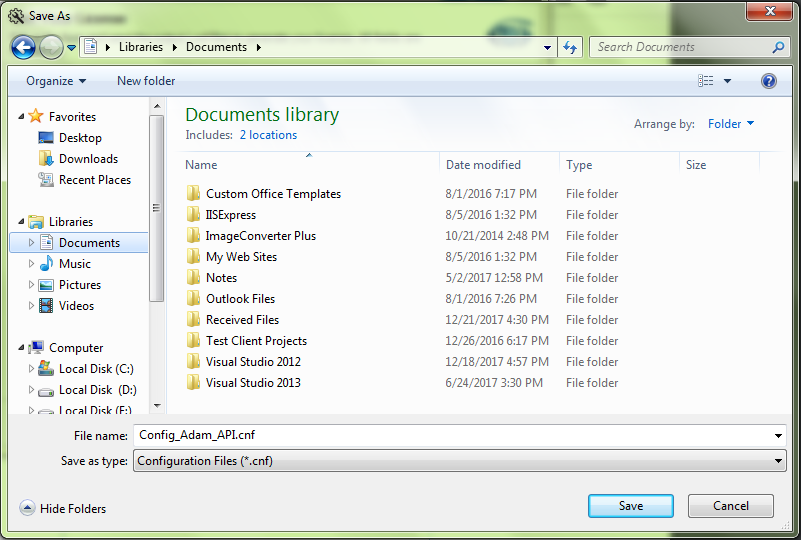Image resolution: width=801 pixels, height=540 pixels.
Task: Click the Libraries folder icon in navigation pane
Action: pos(36,222)
